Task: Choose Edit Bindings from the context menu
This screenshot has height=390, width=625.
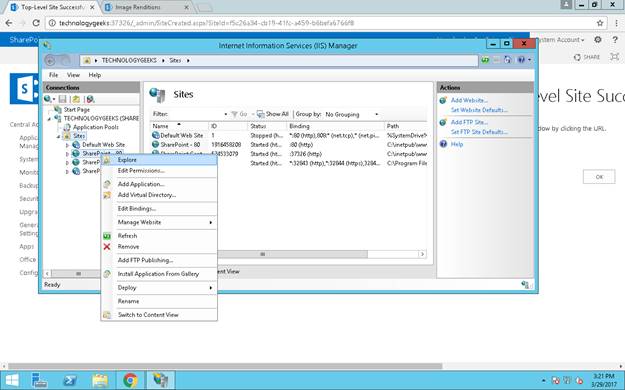Action: 159,209
